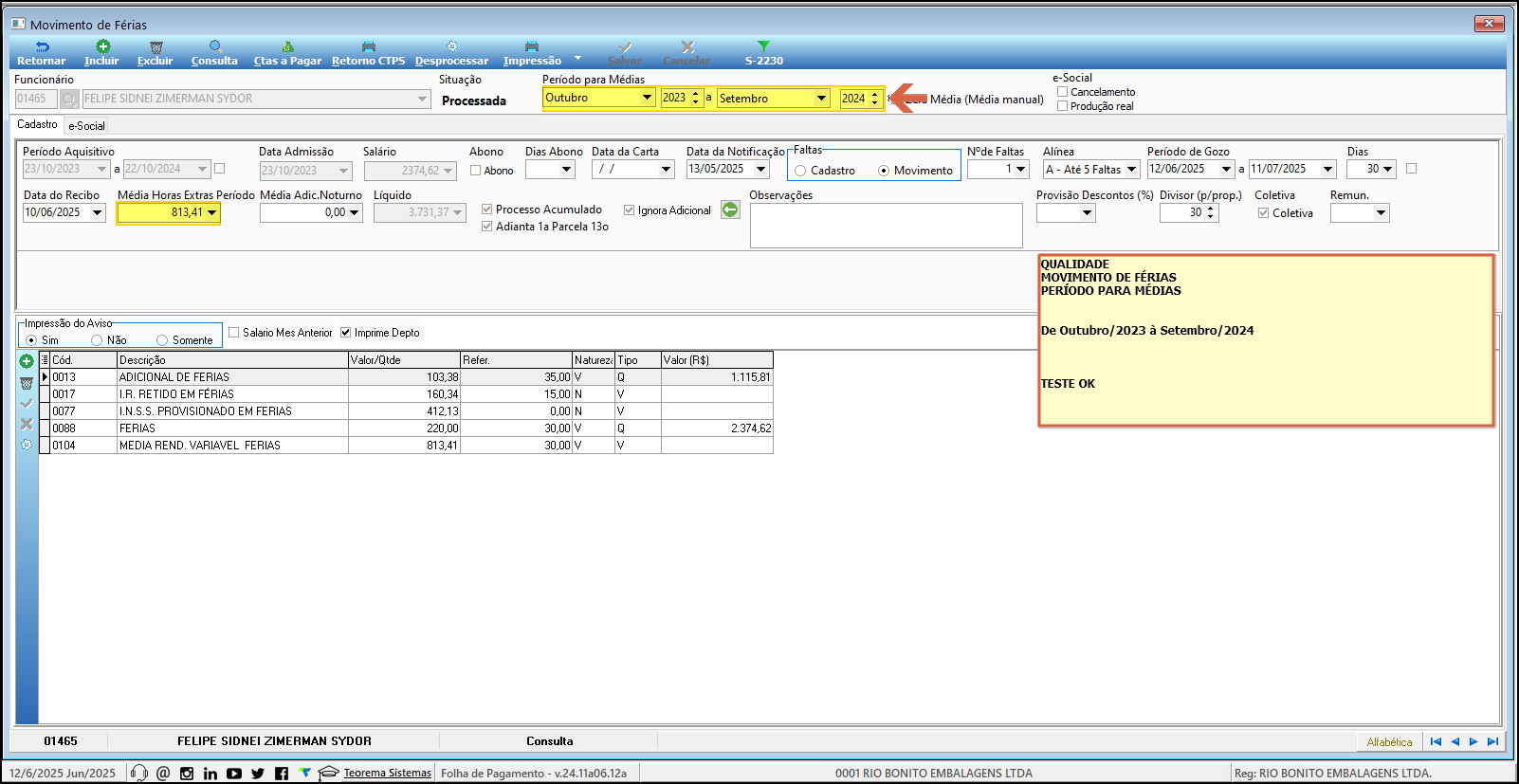Toggle e-Social Cancelamento checkbox

click(x=1063, y=92)
